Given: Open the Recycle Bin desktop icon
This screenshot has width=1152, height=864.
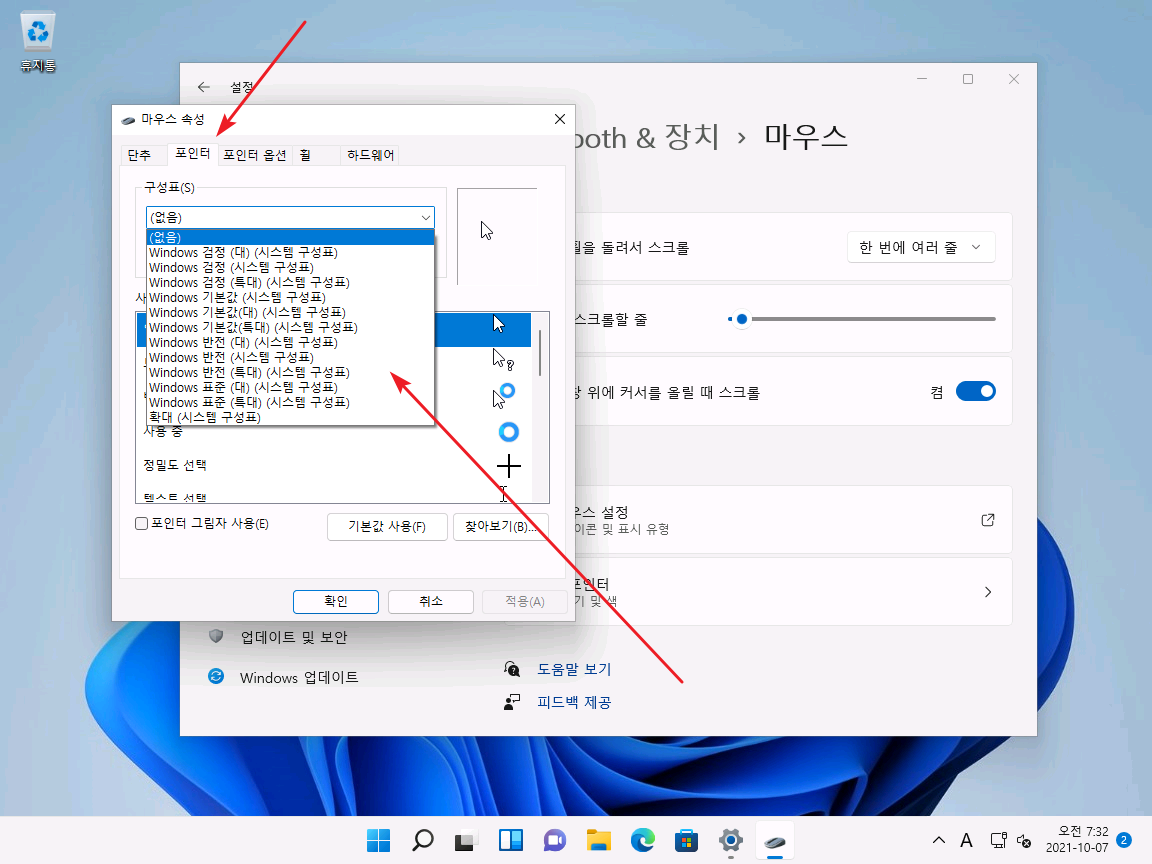Looking at the screenshot, I should pyautogui.click(x=37, y=41).
